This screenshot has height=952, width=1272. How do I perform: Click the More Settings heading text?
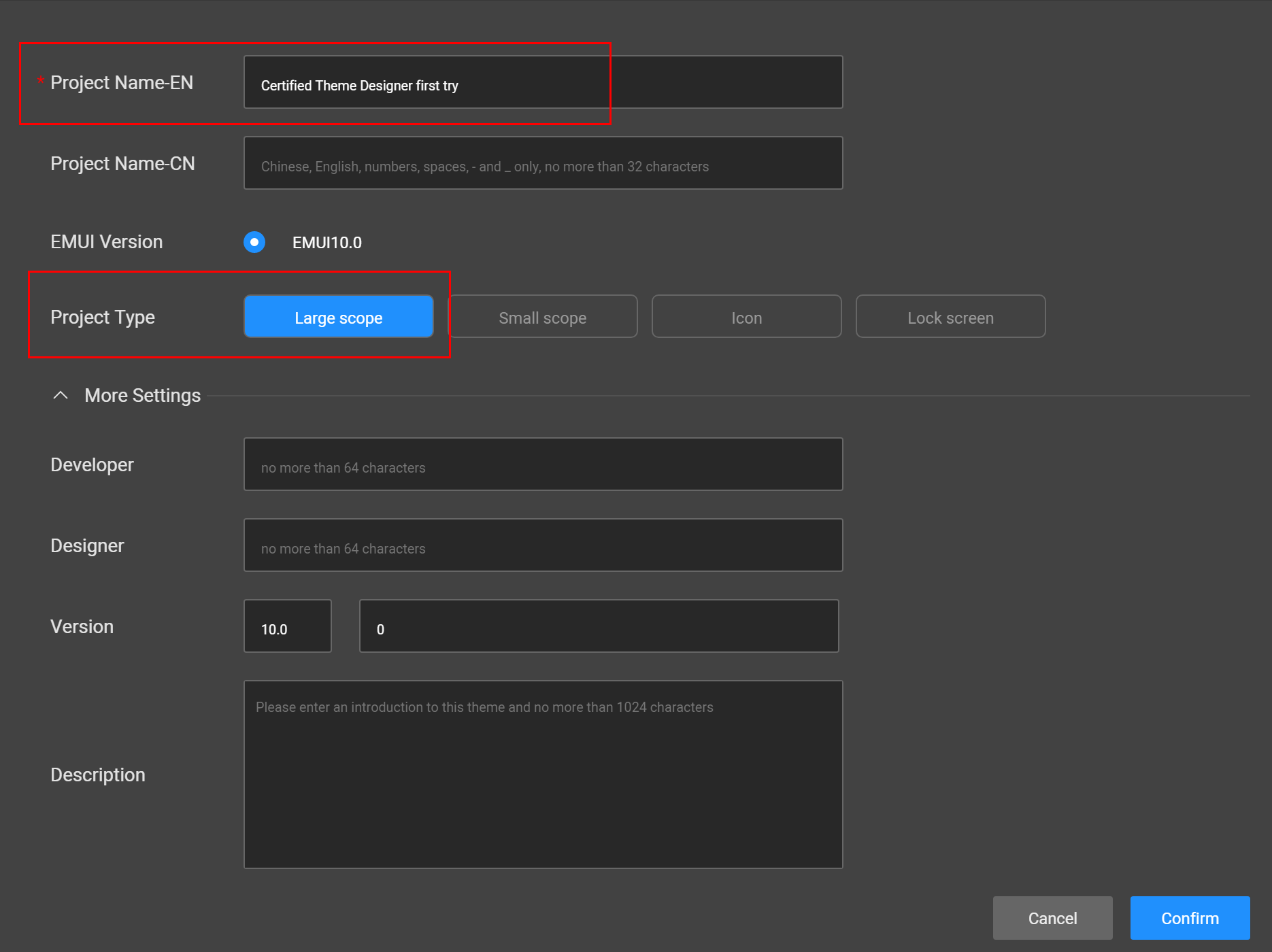coord(142,396)
